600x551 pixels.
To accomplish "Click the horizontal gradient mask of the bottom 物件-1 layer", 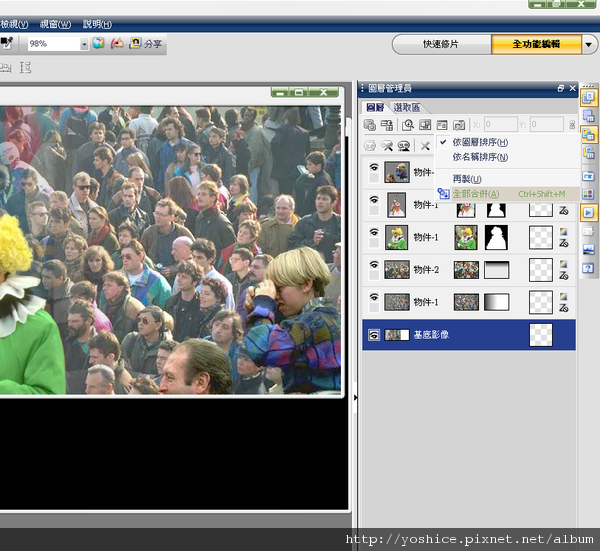I will 497,302.
